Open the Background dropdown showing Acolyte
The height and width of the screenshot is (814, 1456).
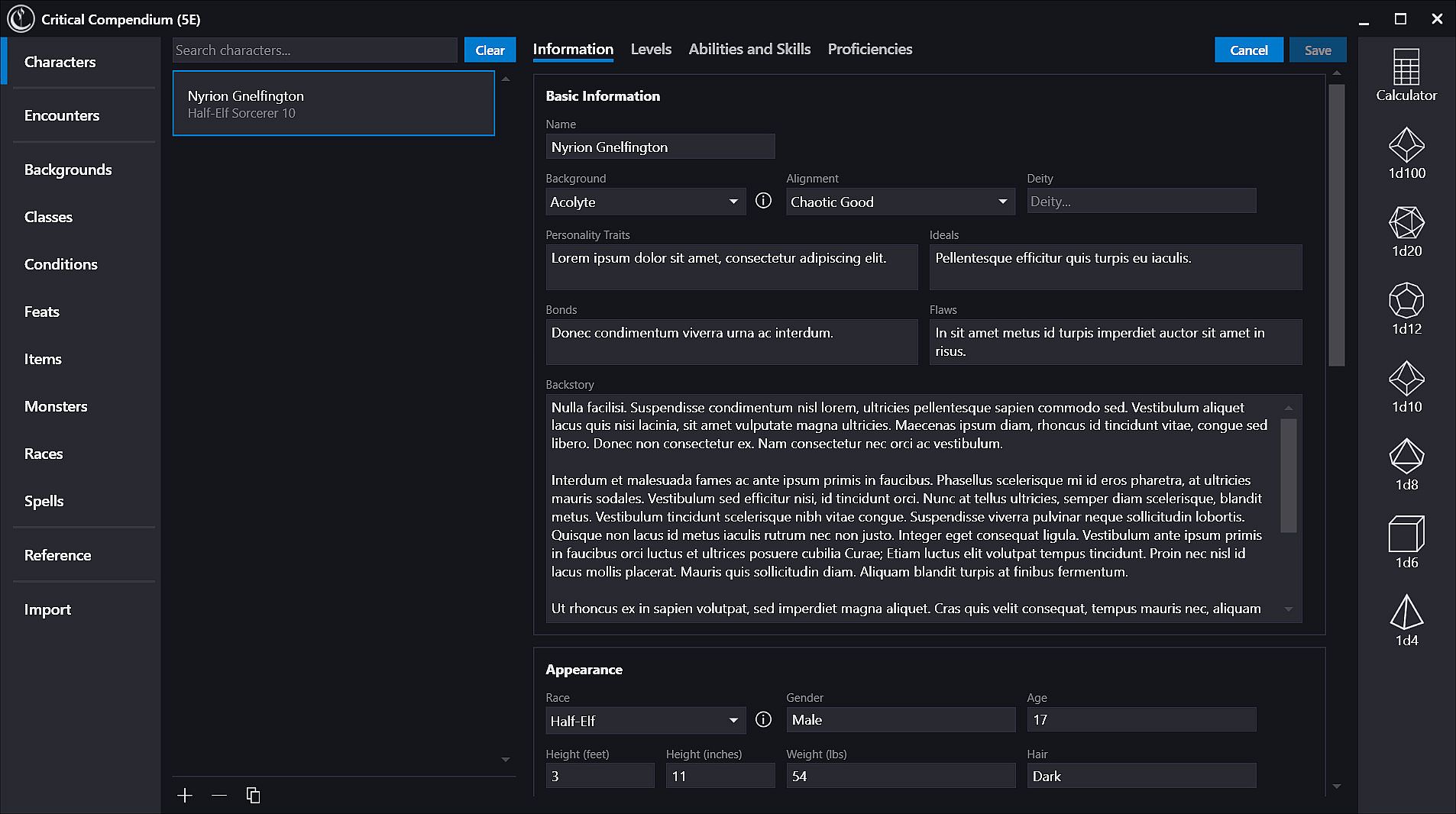pyautogui.click(x=645, y=202)
